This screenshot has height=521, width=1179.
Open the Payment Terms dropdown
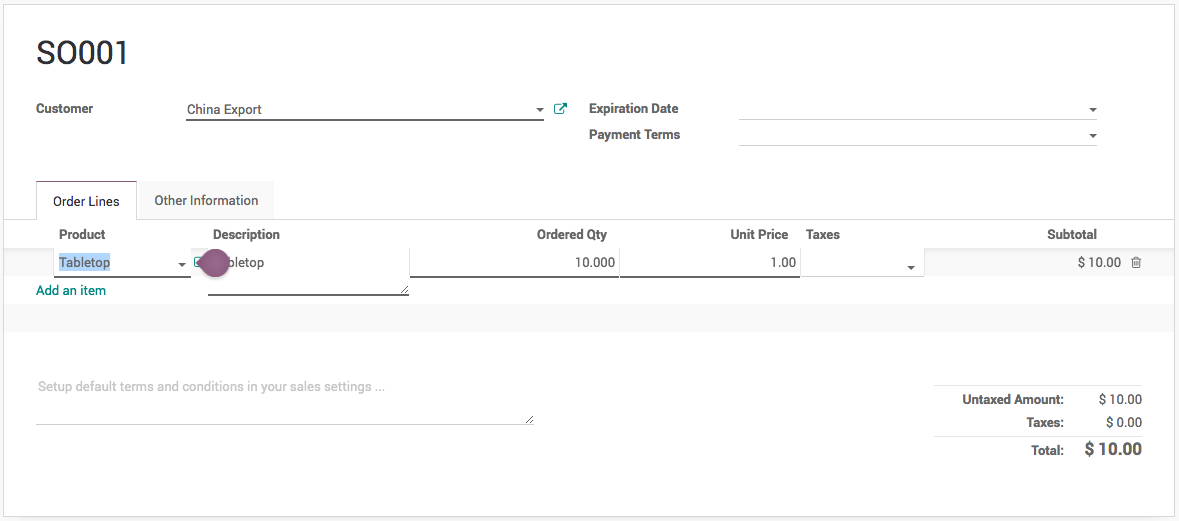point(1093,136)
